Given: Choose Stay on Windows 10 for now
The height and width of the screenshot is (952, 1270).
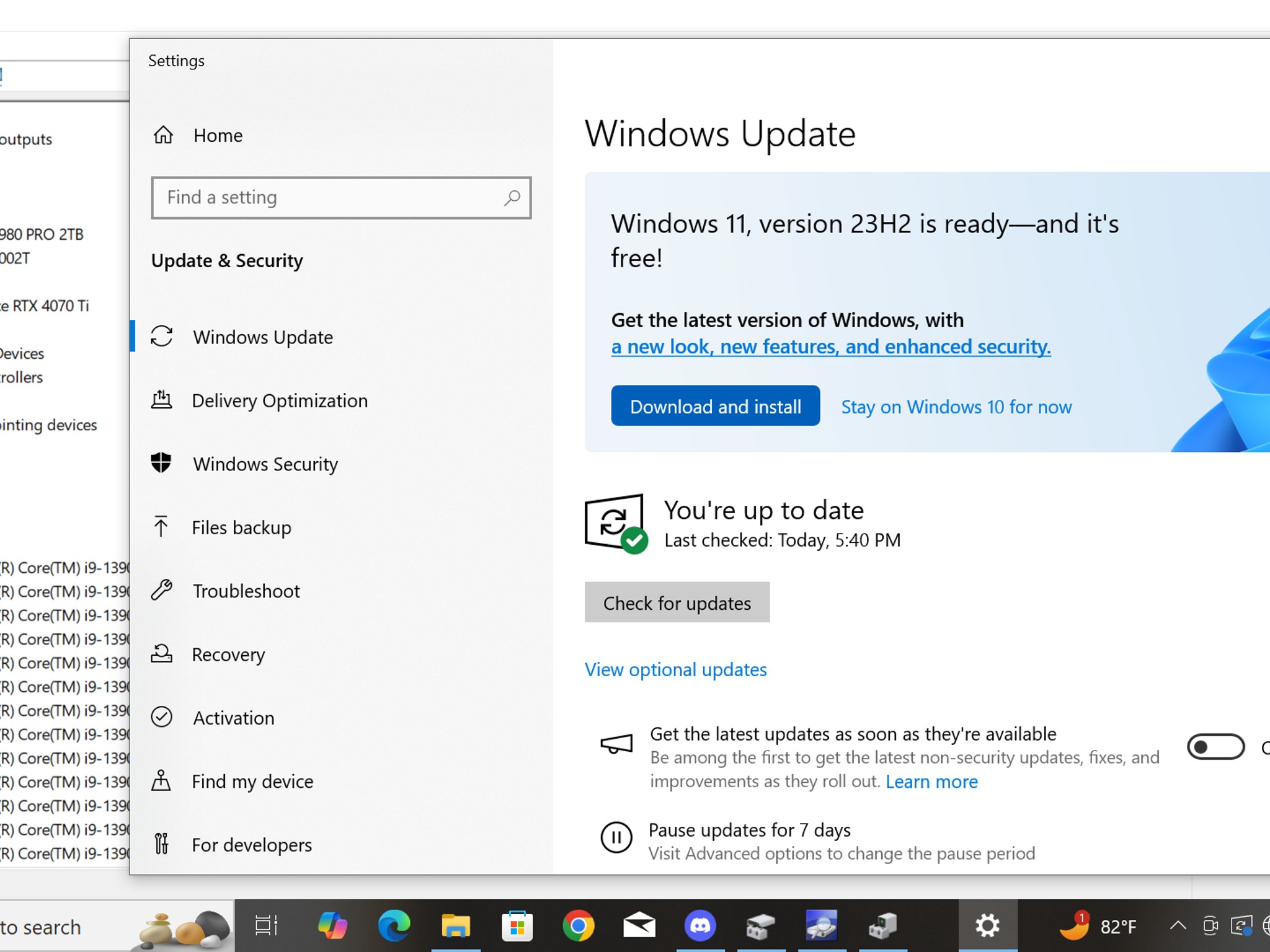Looking at the screenshot, I should (956, 407).
